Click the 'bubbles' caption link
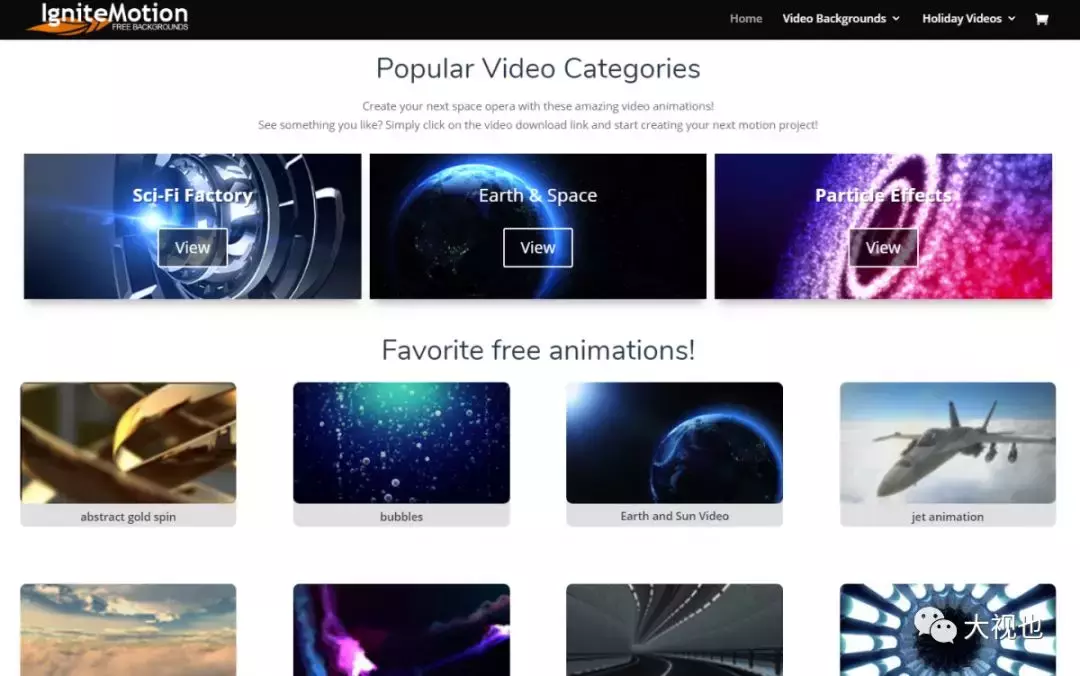Viewport: 1080px width, 676px height. 401,517
